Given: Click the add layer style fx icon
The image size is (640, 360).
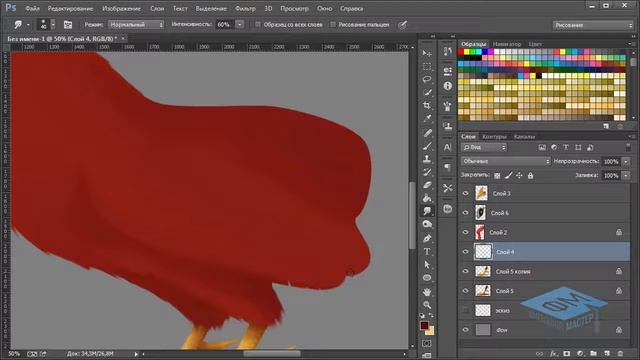Looking at the screenshot, I should pos(553,353).
